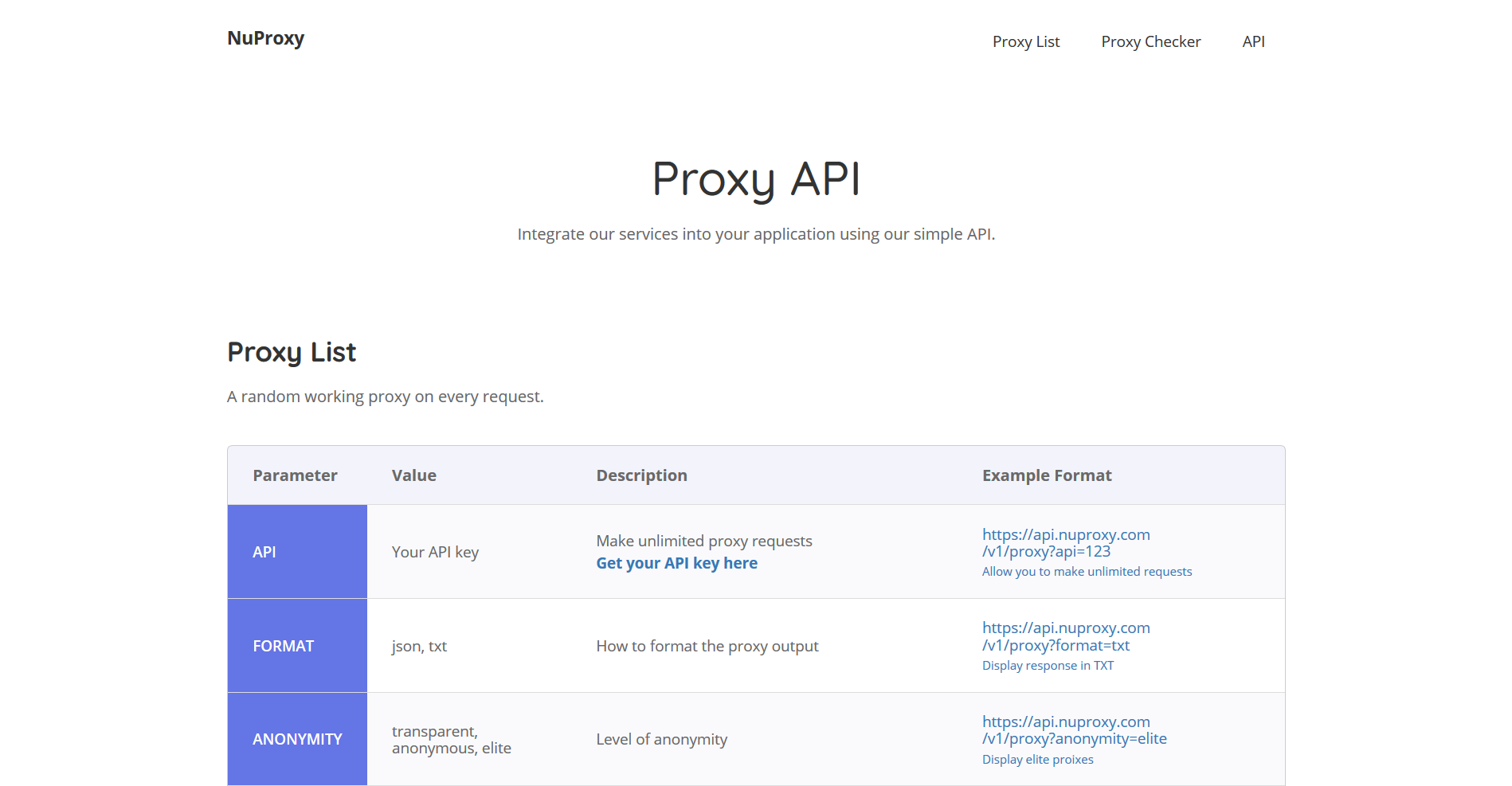Click the Example Format column header
This screenshot has height=786, width=1512.
coord(1046,475)
